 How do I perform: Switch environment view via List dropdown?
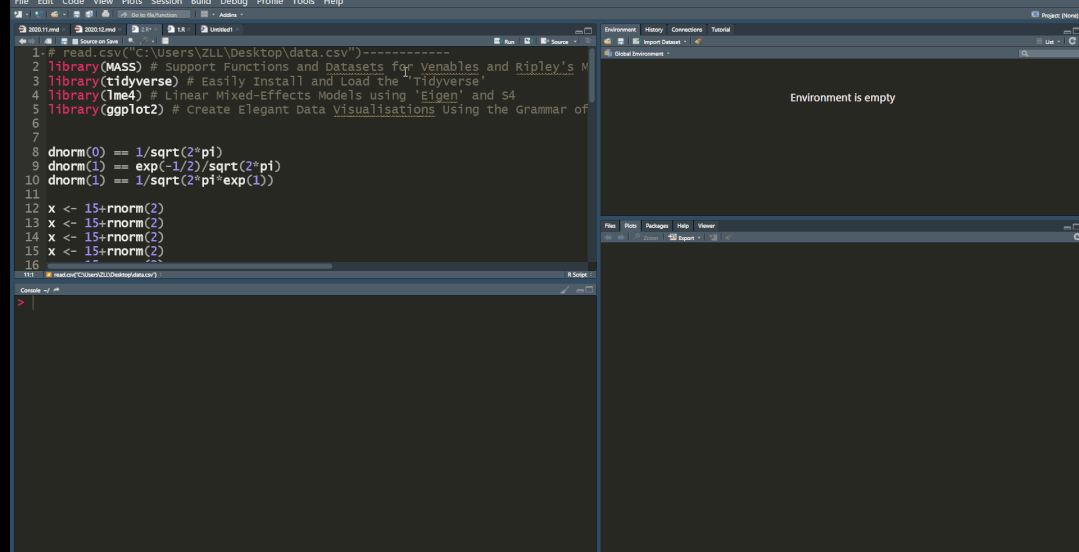click(x=1049, y=41)
